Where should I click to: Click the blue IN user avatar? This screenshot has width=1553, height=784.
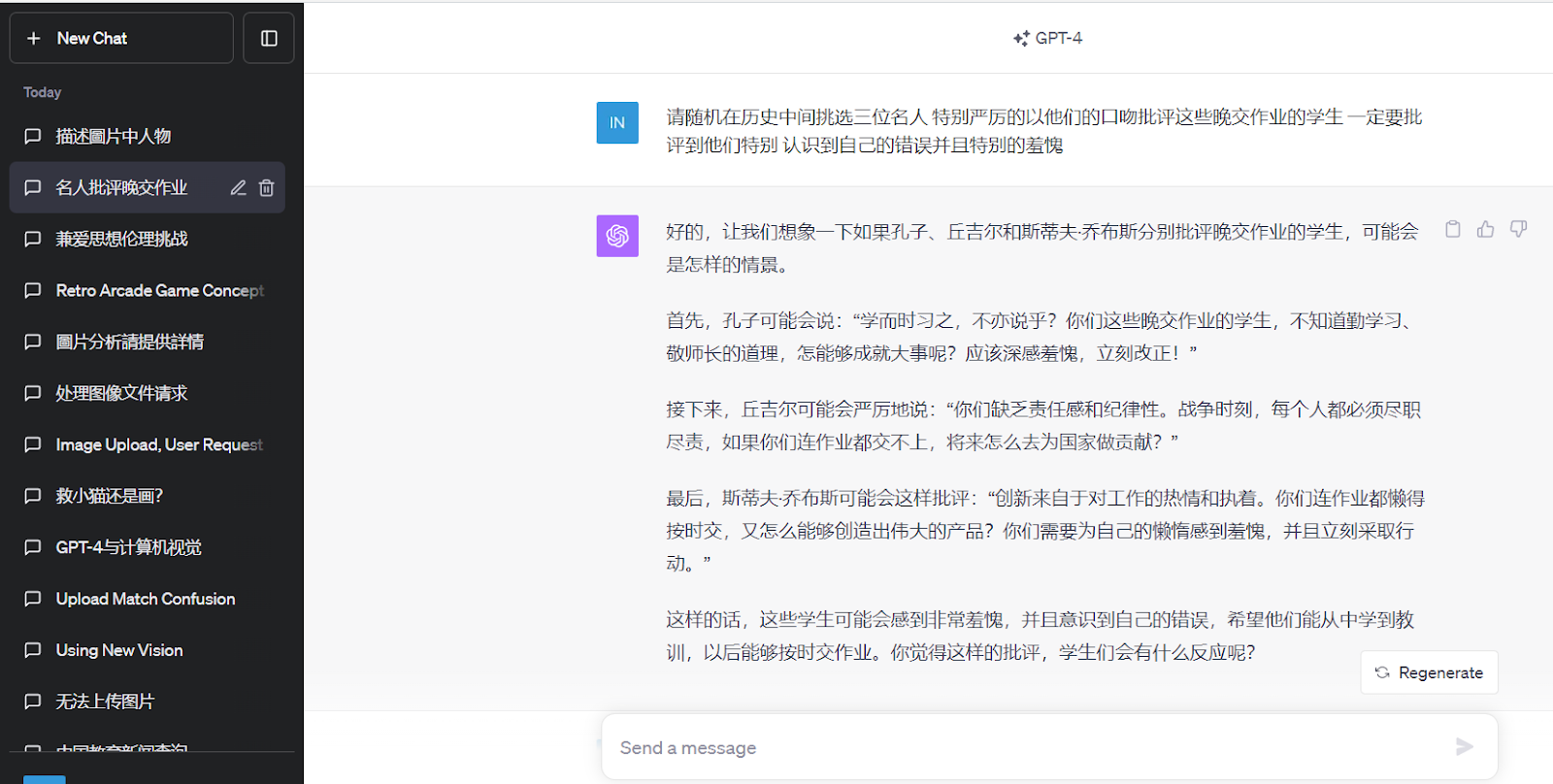617,123
